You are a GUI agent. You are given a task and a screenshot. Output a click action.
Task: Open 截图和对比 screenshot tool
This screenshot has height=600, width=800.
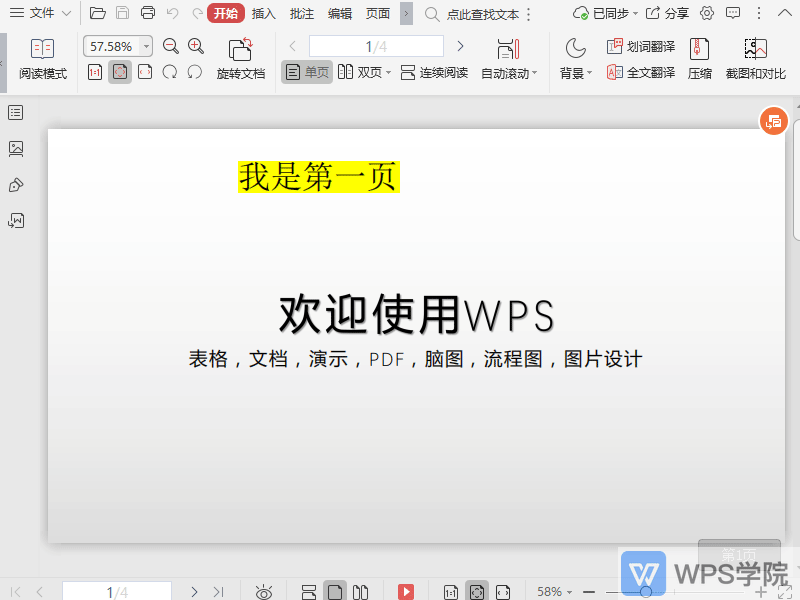pos(755,58)
